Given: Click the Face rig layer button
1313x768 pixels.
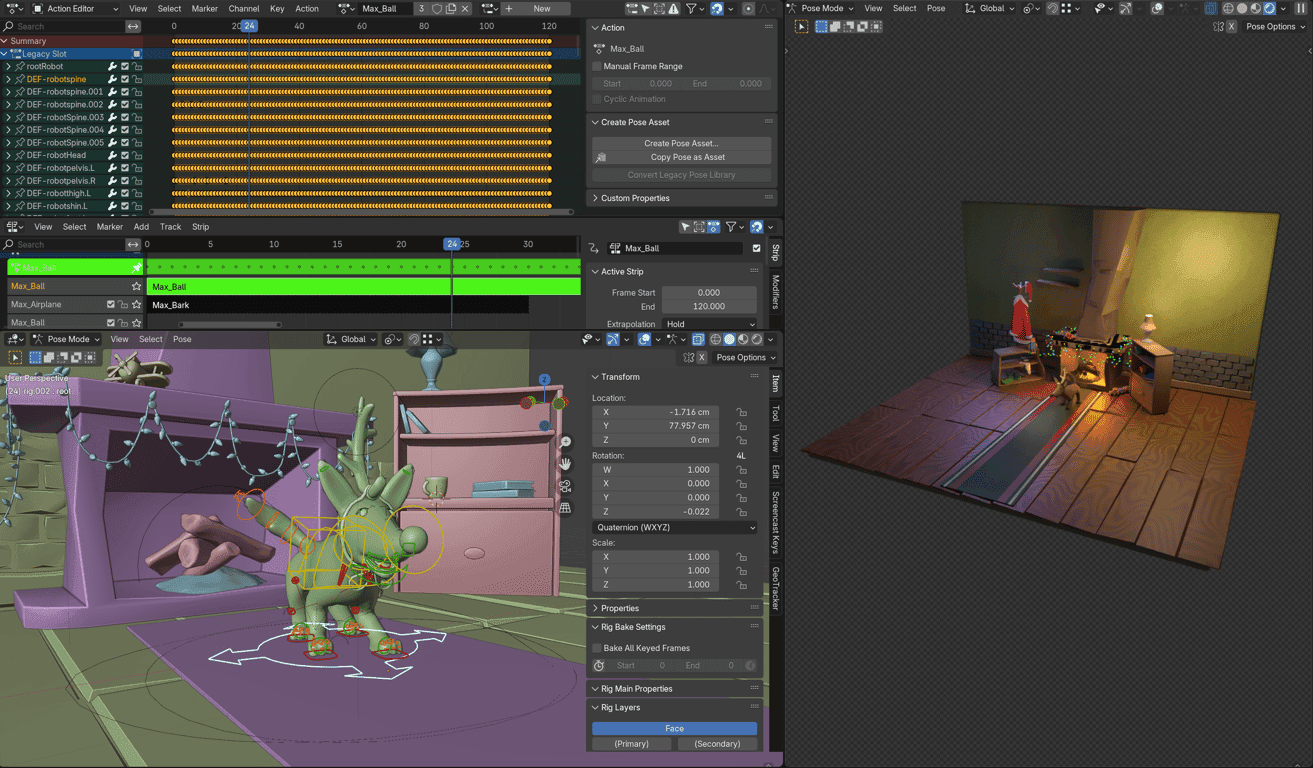Looking at the screenshot, I should click(674, 728).
